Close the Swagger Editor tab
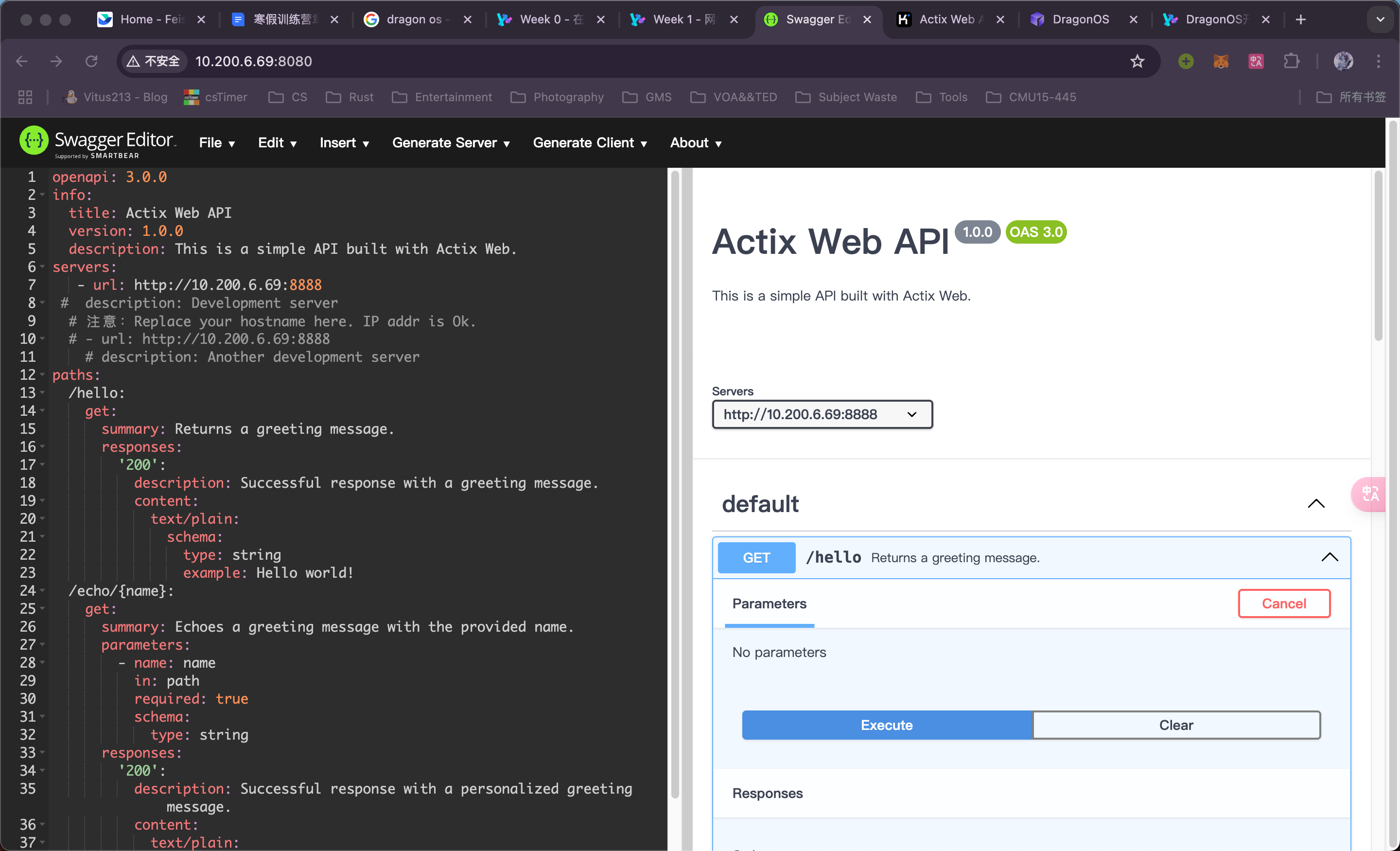1400x851 pixels. click(867, 19)
